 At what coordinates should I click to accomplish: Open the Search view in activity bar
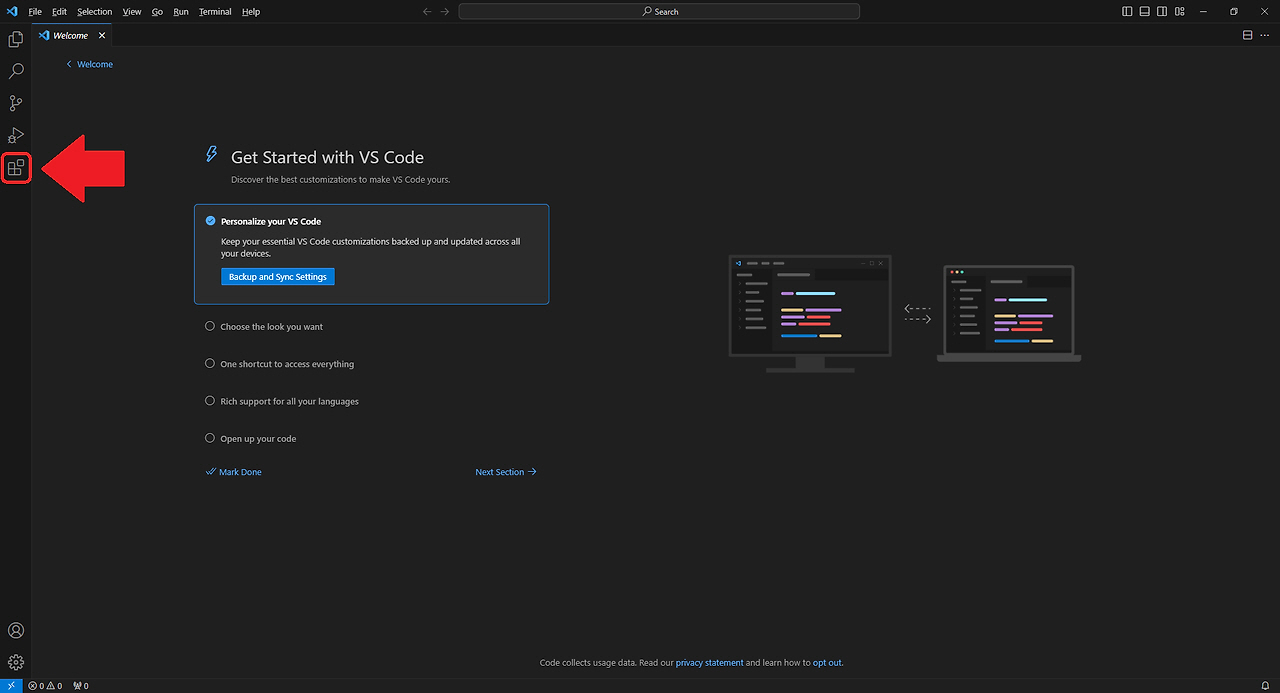pyautogui.click(x=16, y=71)
